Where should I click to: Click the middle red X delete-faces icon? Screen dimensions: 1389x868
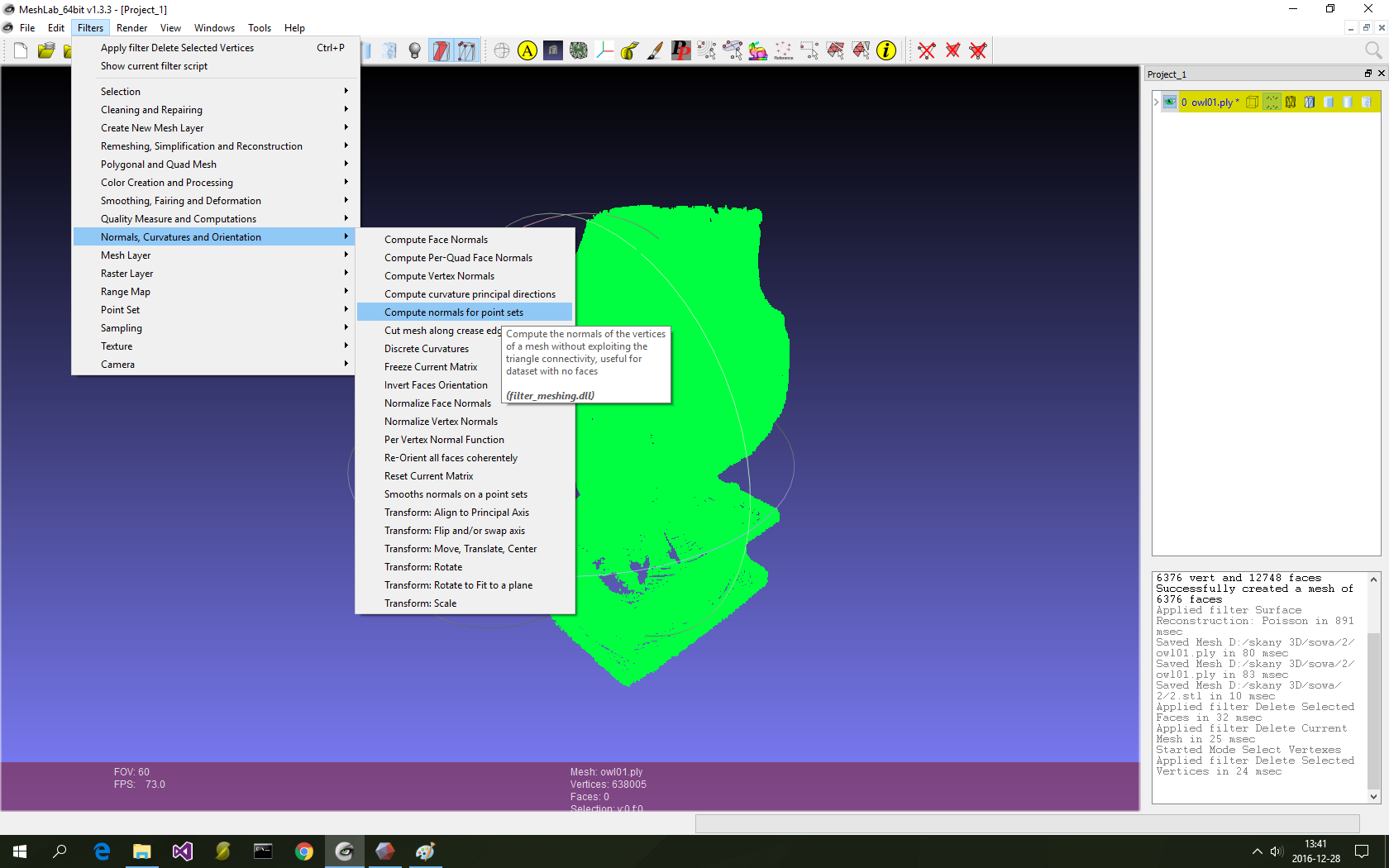[x=952, y=51]
